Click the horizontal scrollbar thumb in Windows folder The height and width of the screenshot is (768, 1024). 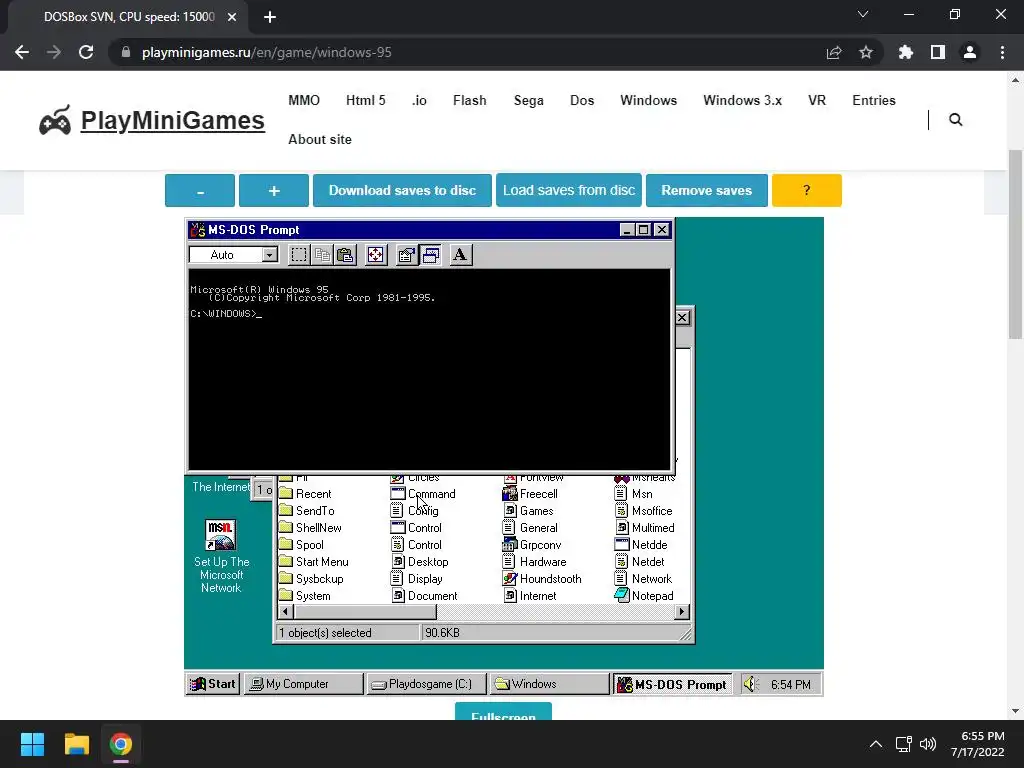(x=365, y=612)
